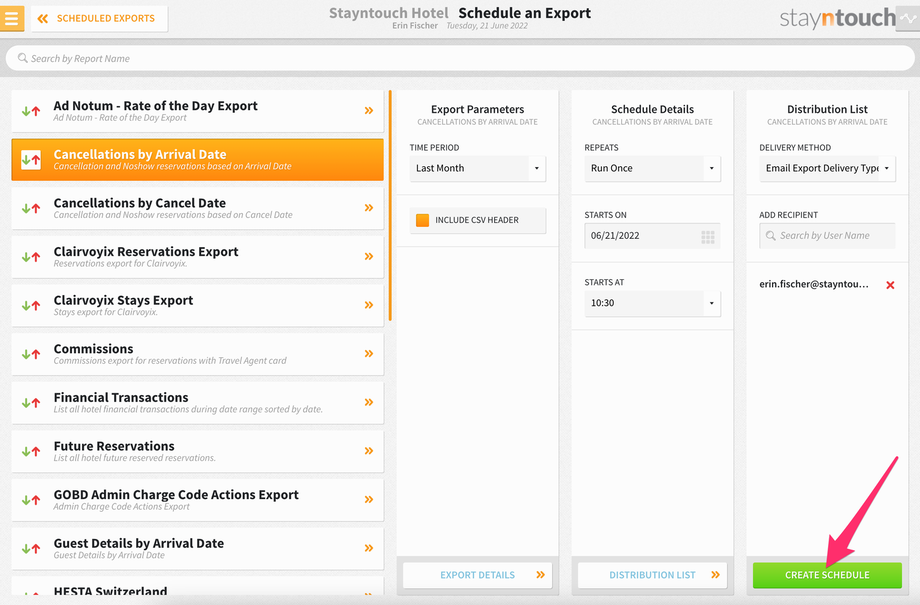Select Cancellations by Arrival Date report
The image size is (920, 605).
(197, 160)
